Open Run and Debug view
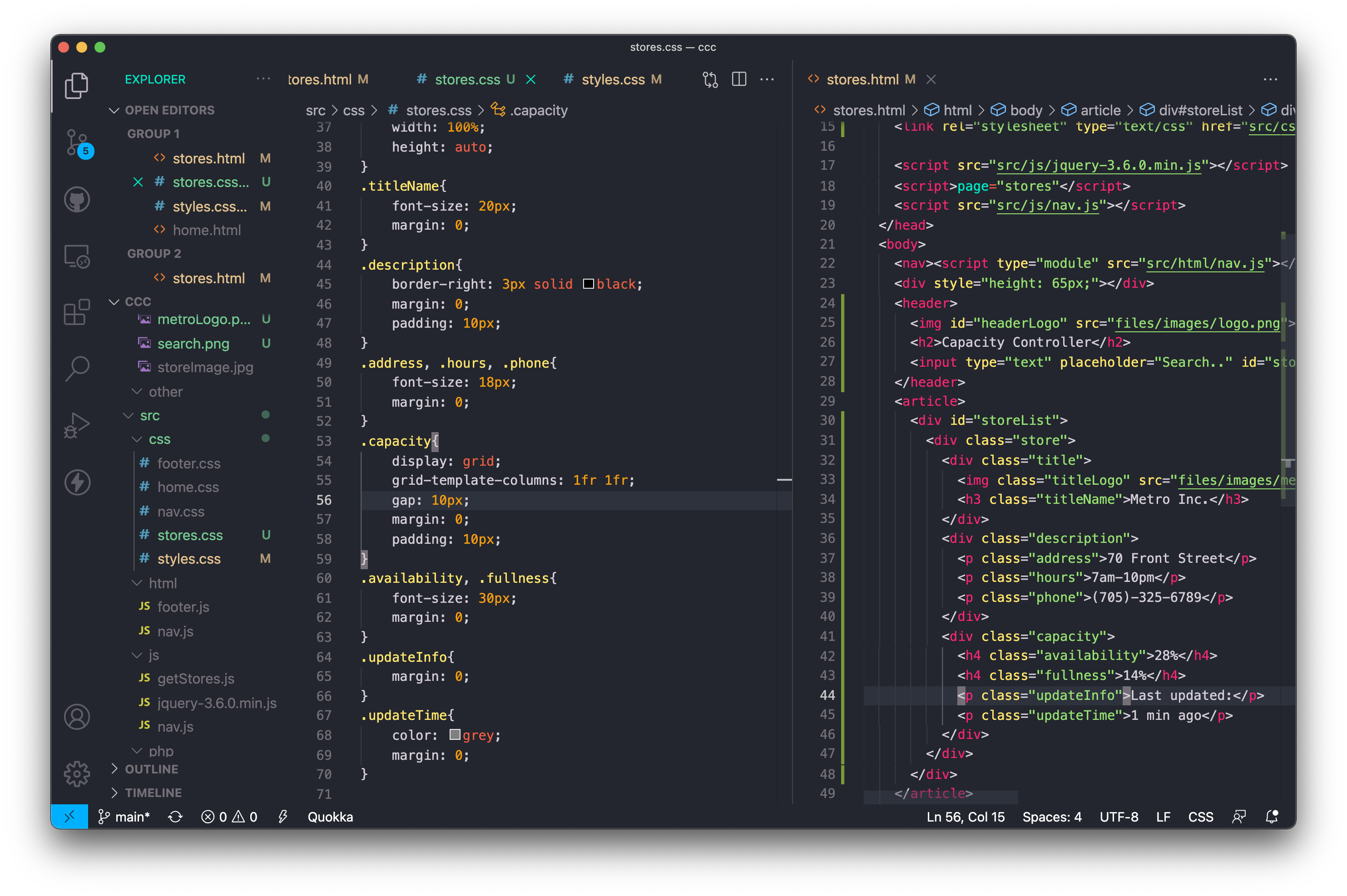 (x=77, y=426)
